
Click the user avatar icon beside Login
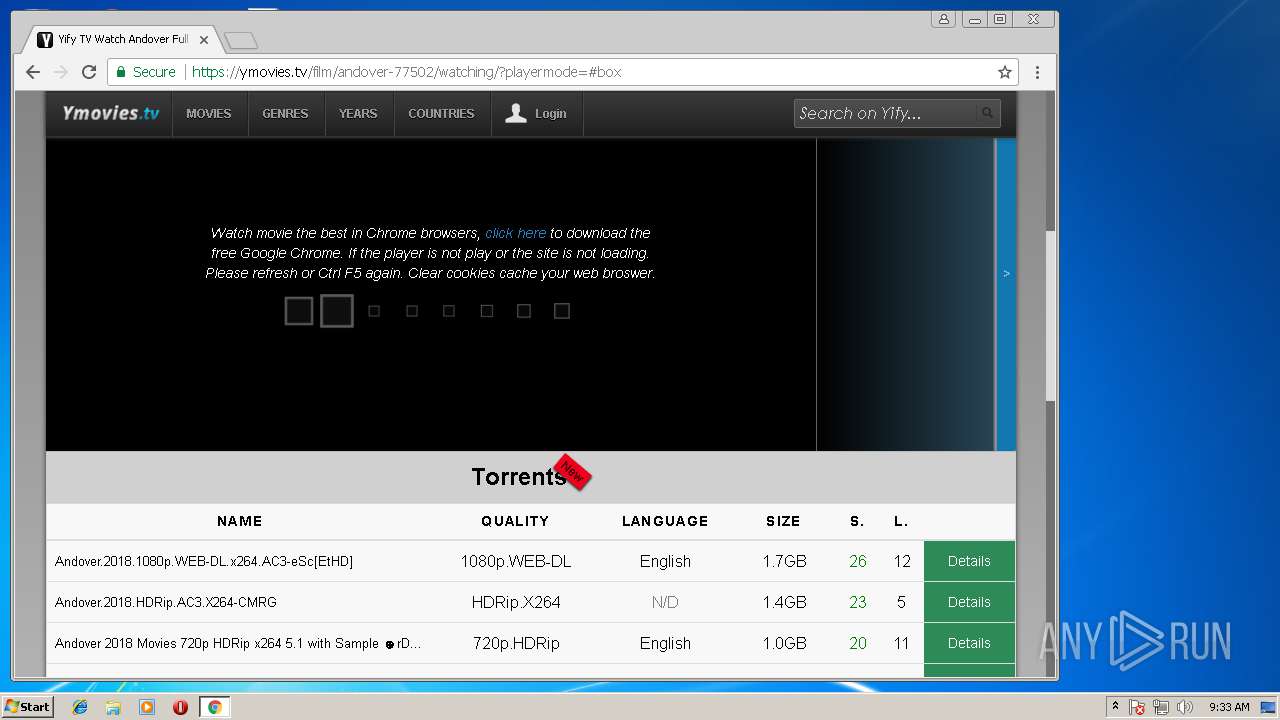pos(515,113)
